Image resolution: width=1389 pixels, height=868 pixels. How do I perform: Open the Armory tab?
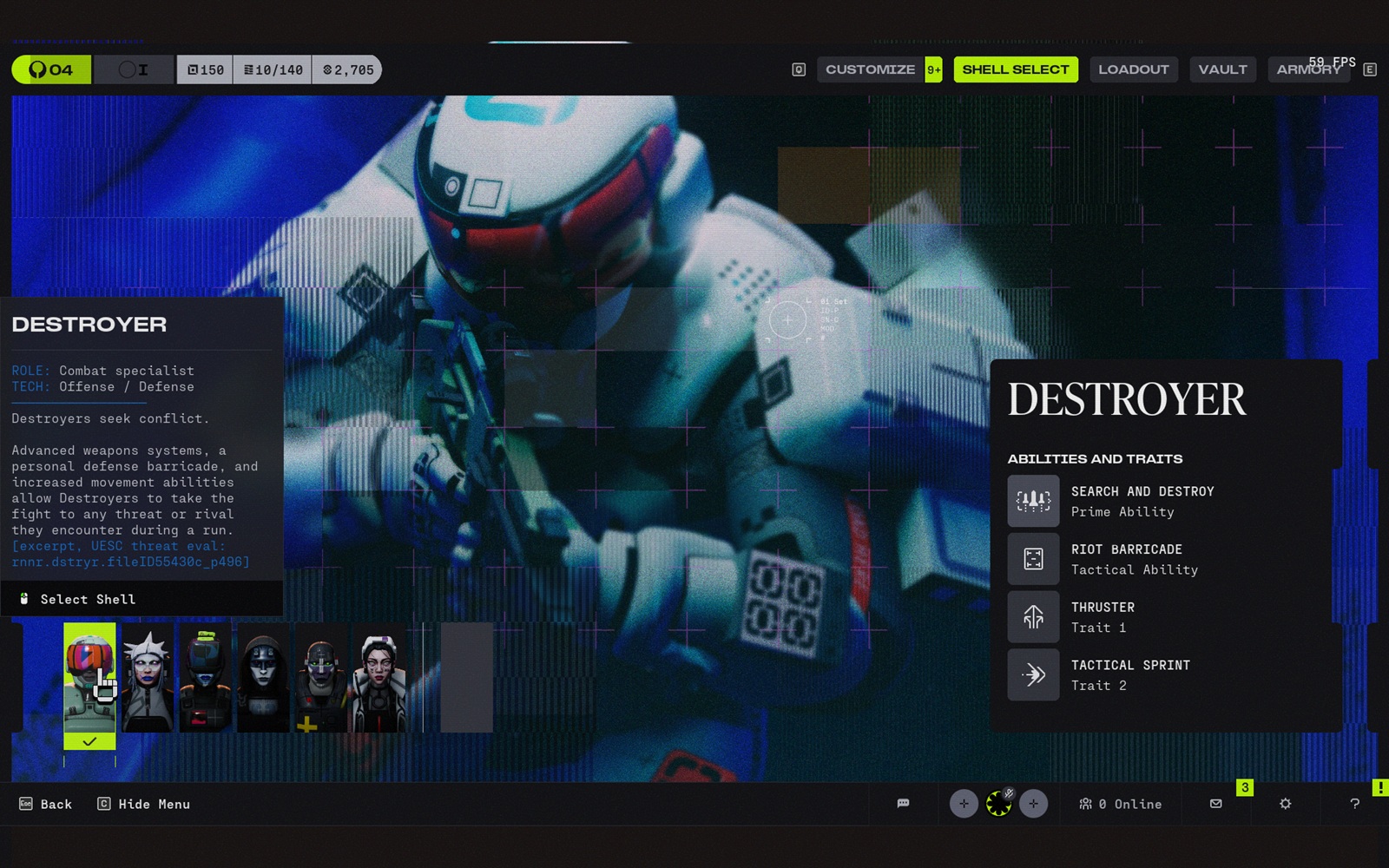pos(1308,69)
